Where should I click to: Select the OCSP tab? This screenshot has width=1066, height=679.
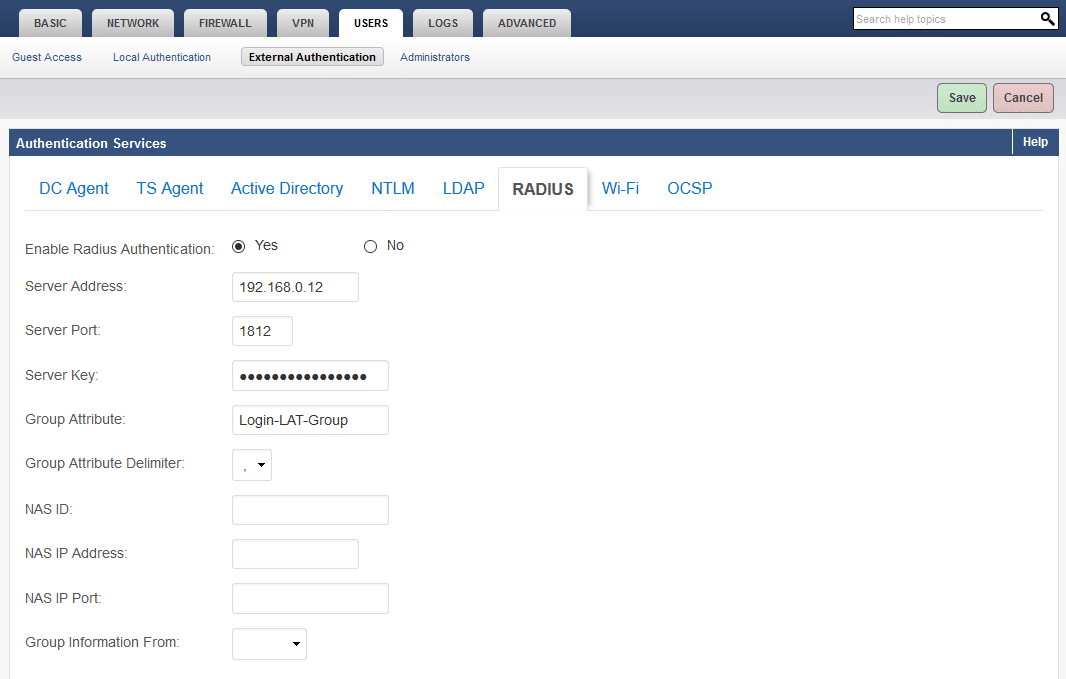pyautogui.click(x=689, y=188)
